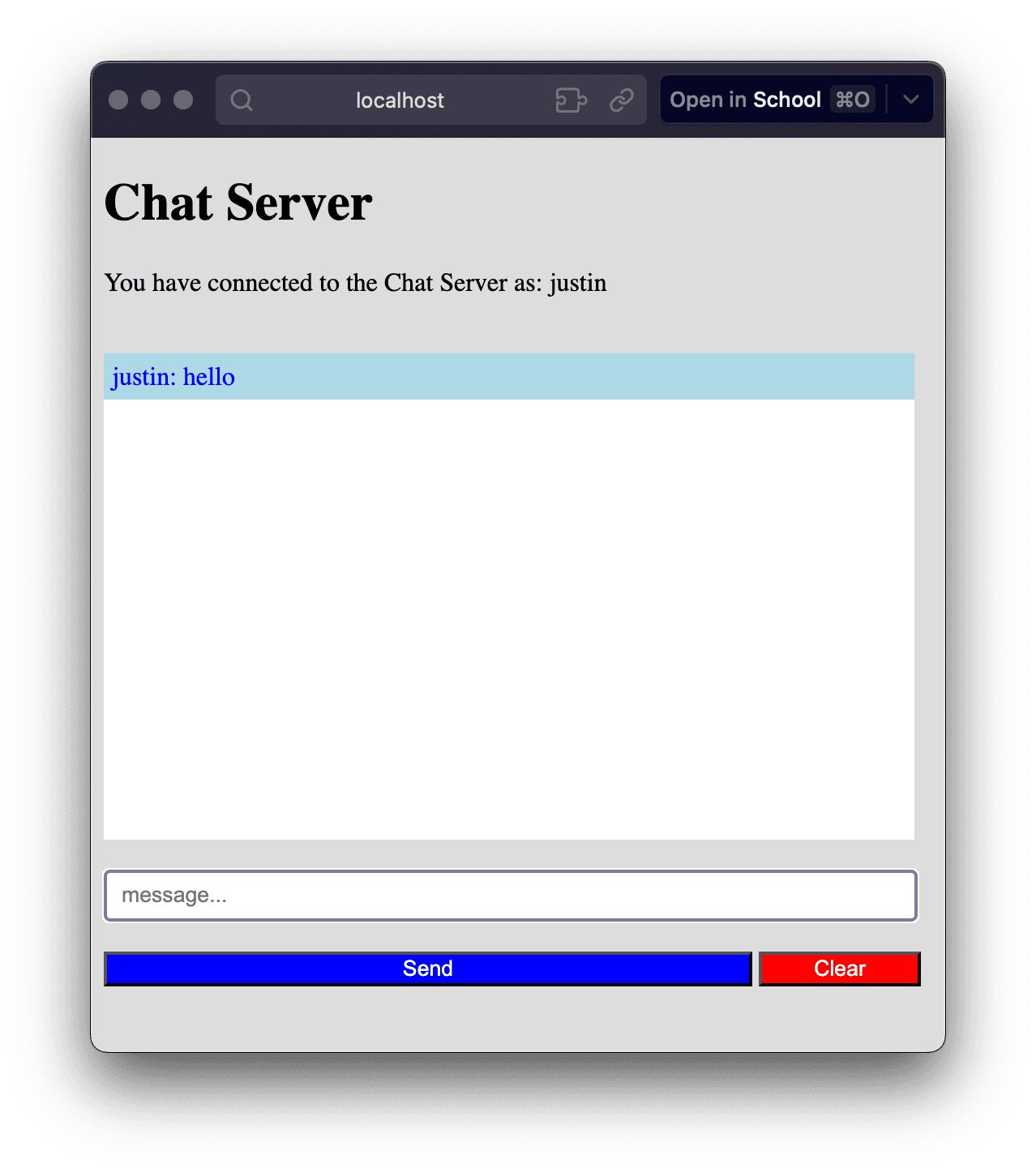
Task: Click the 'connected to the Chat Server as: justin' text
Action: tap(407, 283)
